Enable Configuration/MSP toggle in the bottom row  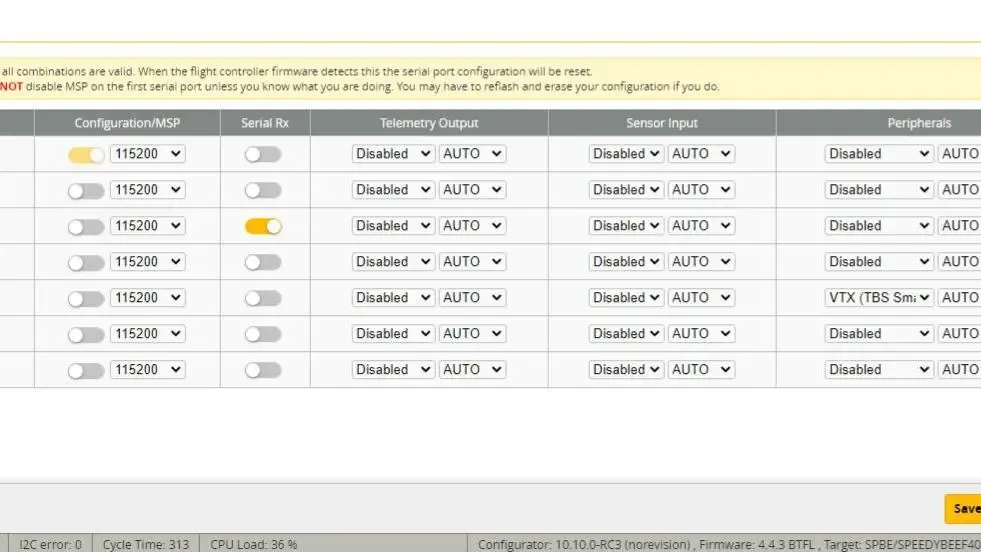(x=86, y=370)
